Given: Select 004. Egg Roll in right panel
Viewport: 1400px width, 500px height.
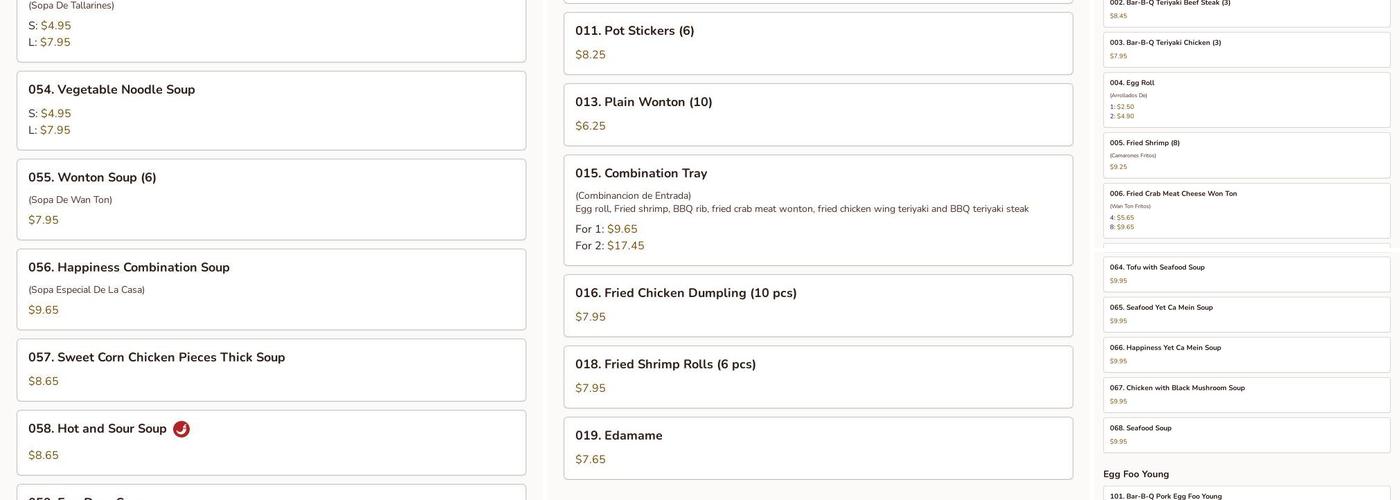Looking at the screenshot, I should point(1246,99).
